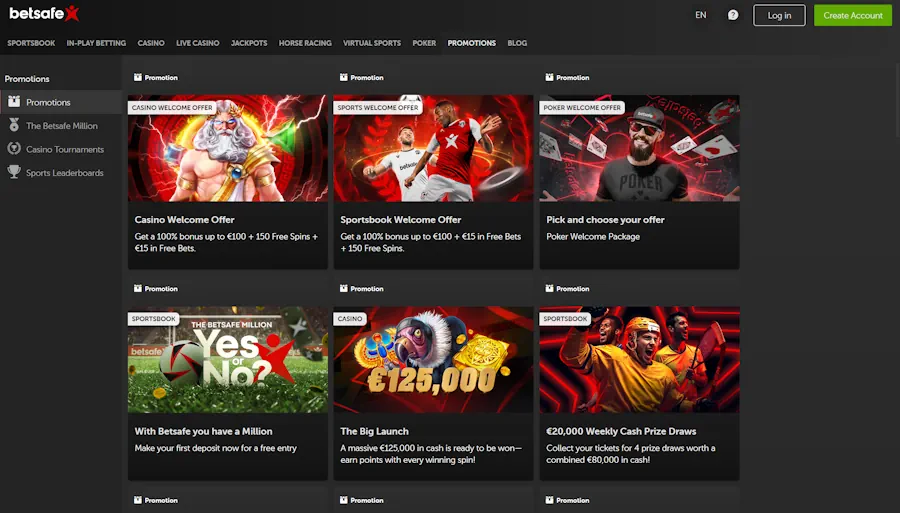Screen dimensions: 900x513
Task: Click the Sports Leaderboards trophy icon
Action: [x=14, y=172]
